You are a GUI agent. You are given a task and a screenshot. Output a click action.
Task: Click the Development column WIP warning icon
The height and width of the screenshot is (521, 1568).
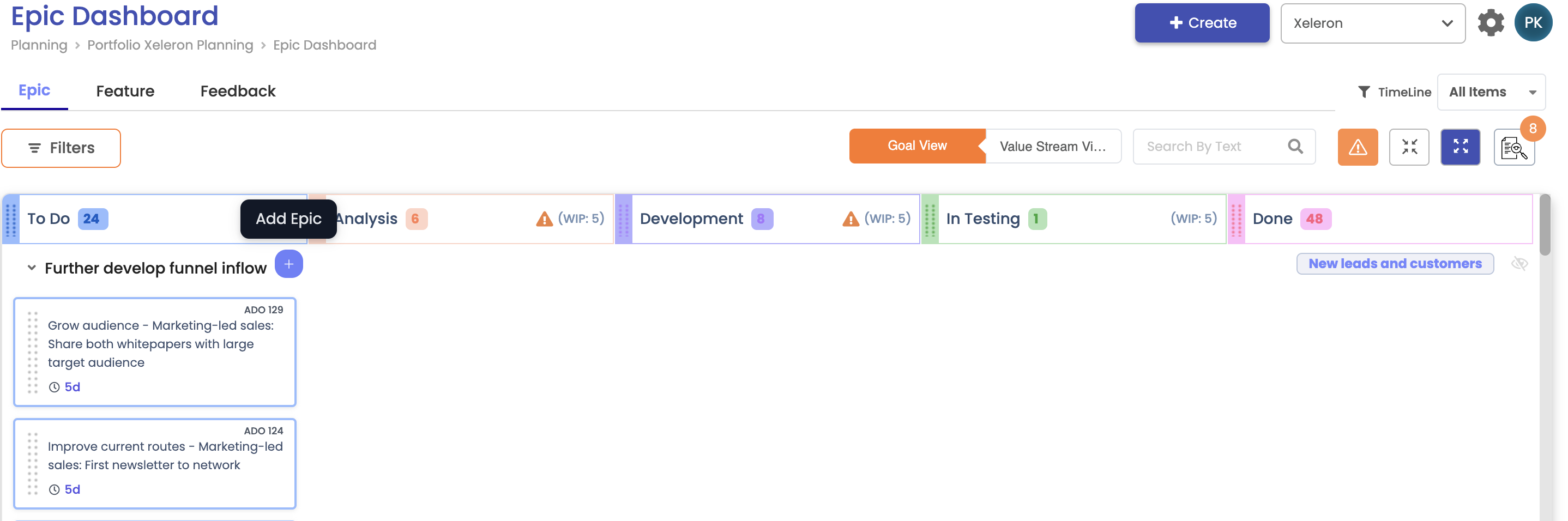(851, 219)
